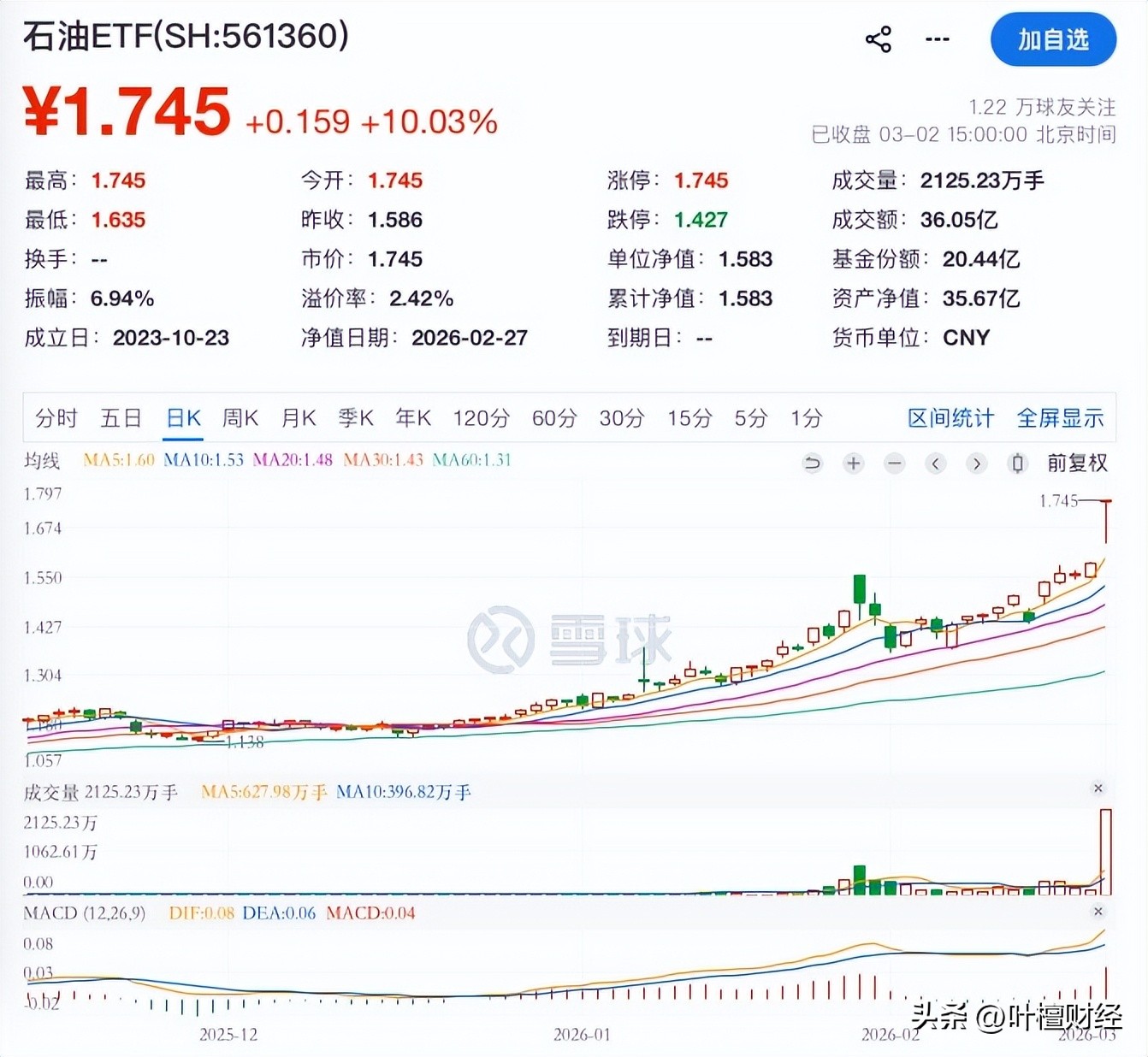Image resolution: width=1148 pixels, height=1057 pixels.
Task: Open the more options ellipsis menu
Action: pyautogui.click(x=937, y=39)
